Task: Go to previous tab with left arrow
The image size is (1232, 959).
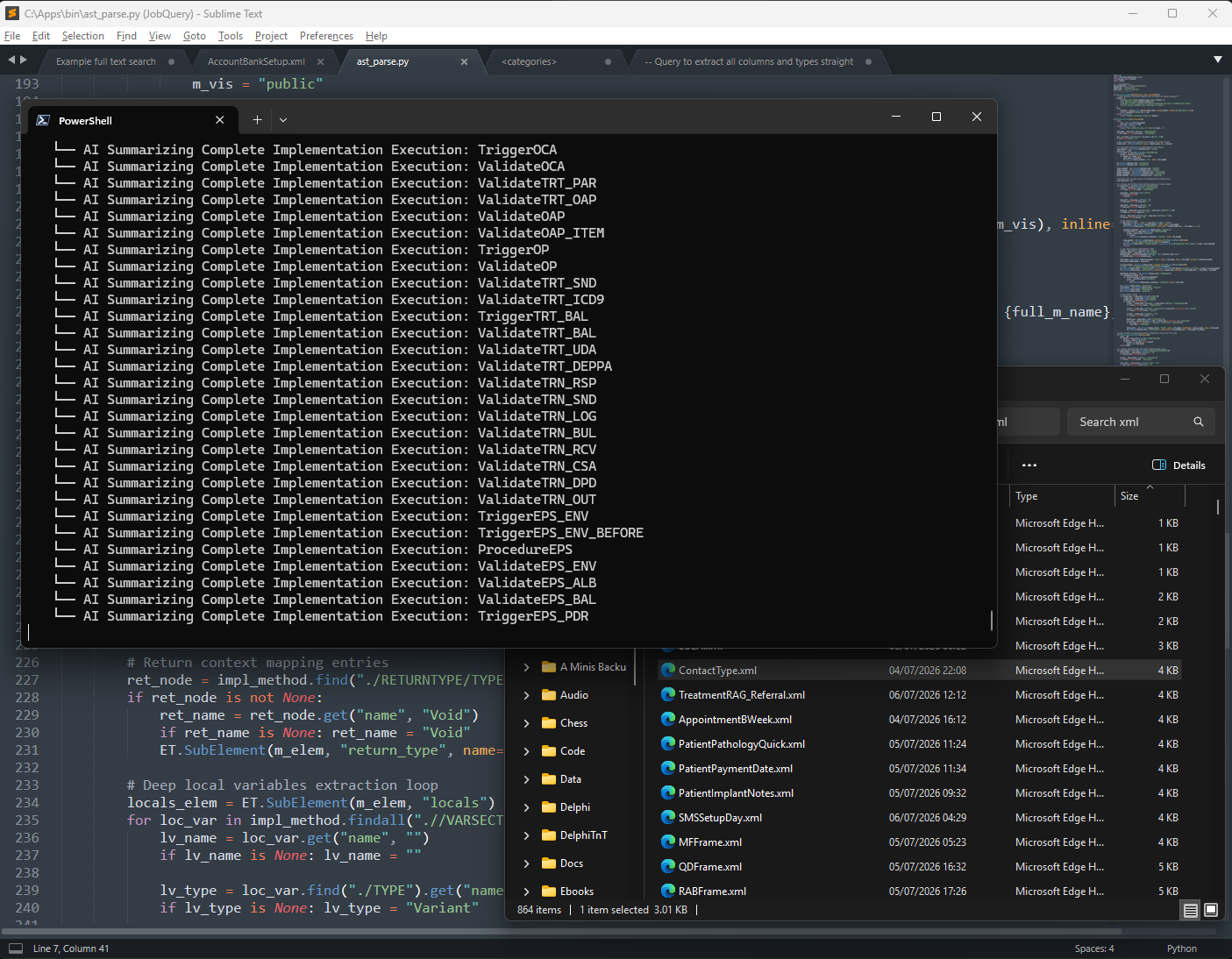Action: coord(11,60)
